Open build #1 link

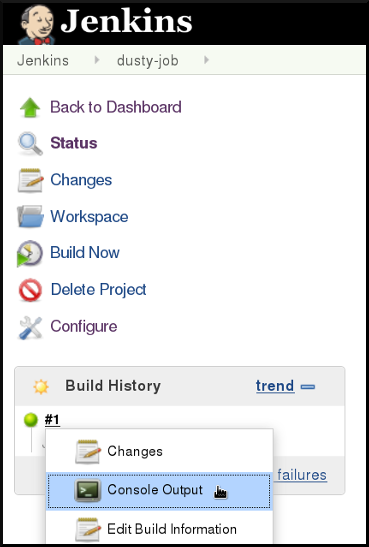coord(52,420)
